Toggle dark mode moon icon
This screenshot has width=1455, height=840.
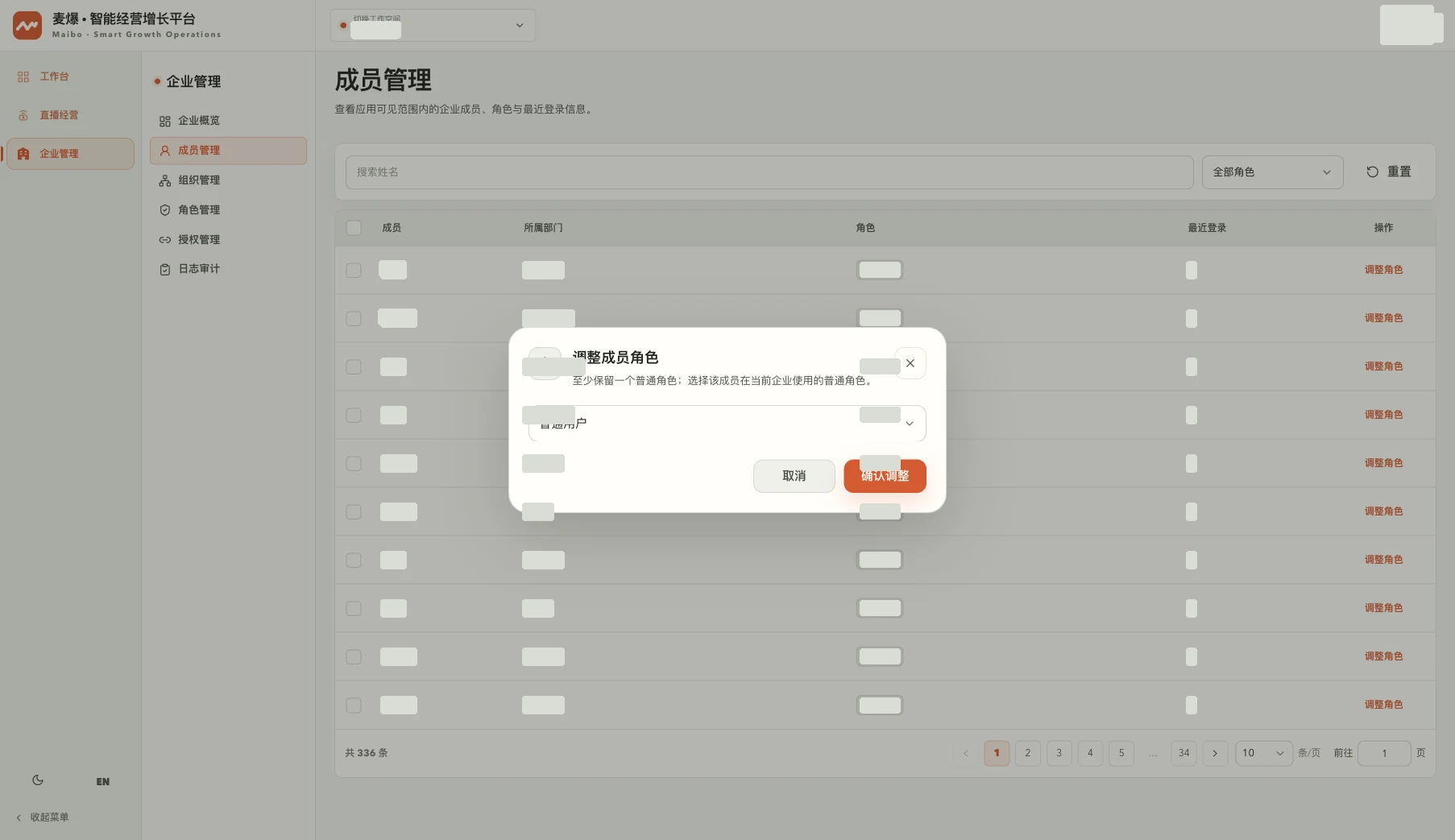(x=38, y=780)
